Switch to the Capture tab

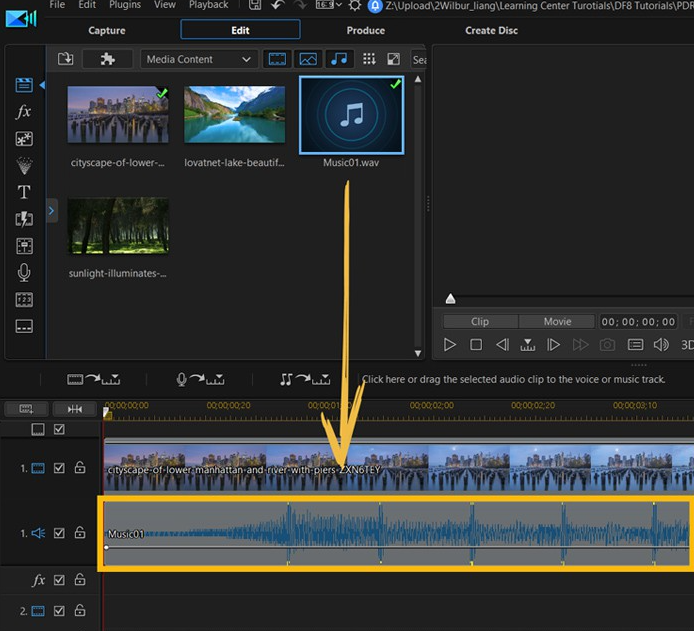point(107,30)
